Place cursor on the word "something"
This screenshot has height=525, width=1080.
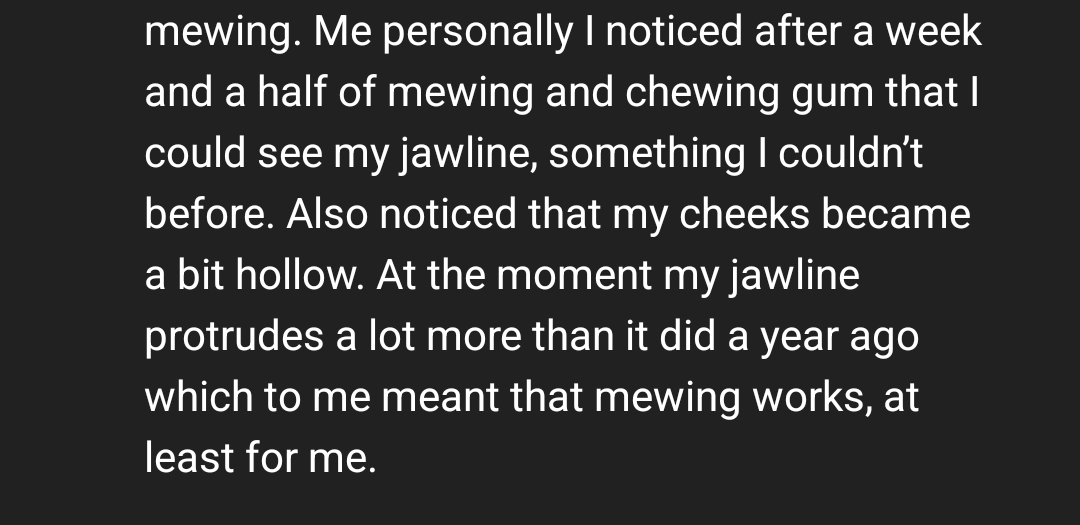[647, 154]
